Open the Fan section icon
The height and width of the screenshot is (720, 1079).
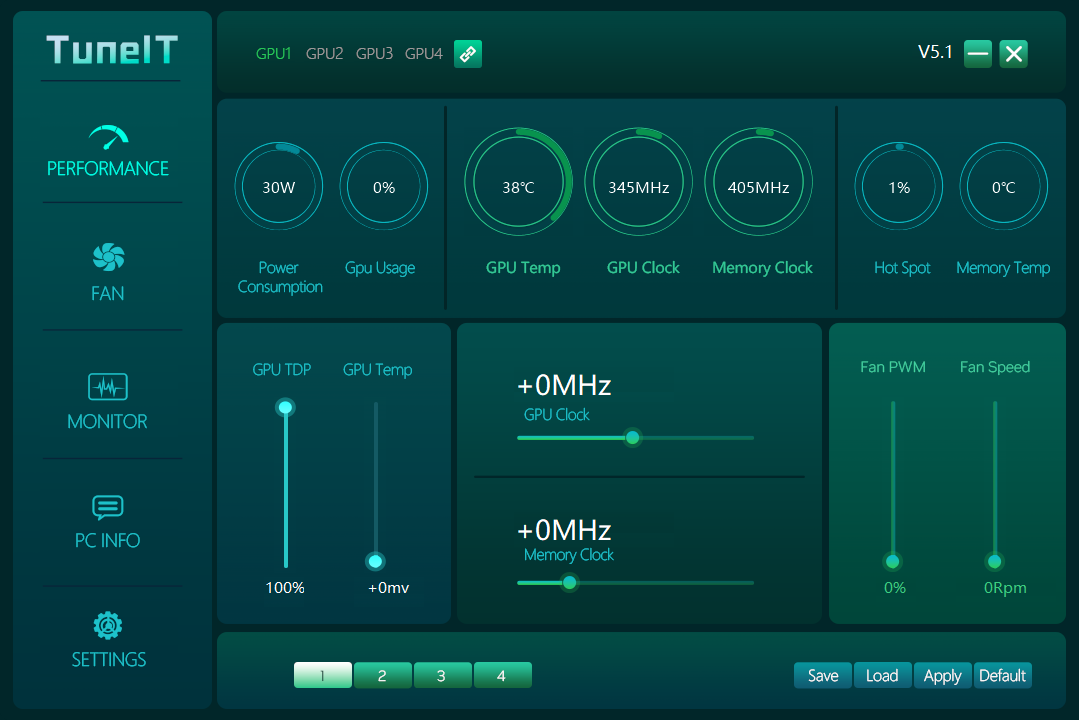click(x=108, y=258)
